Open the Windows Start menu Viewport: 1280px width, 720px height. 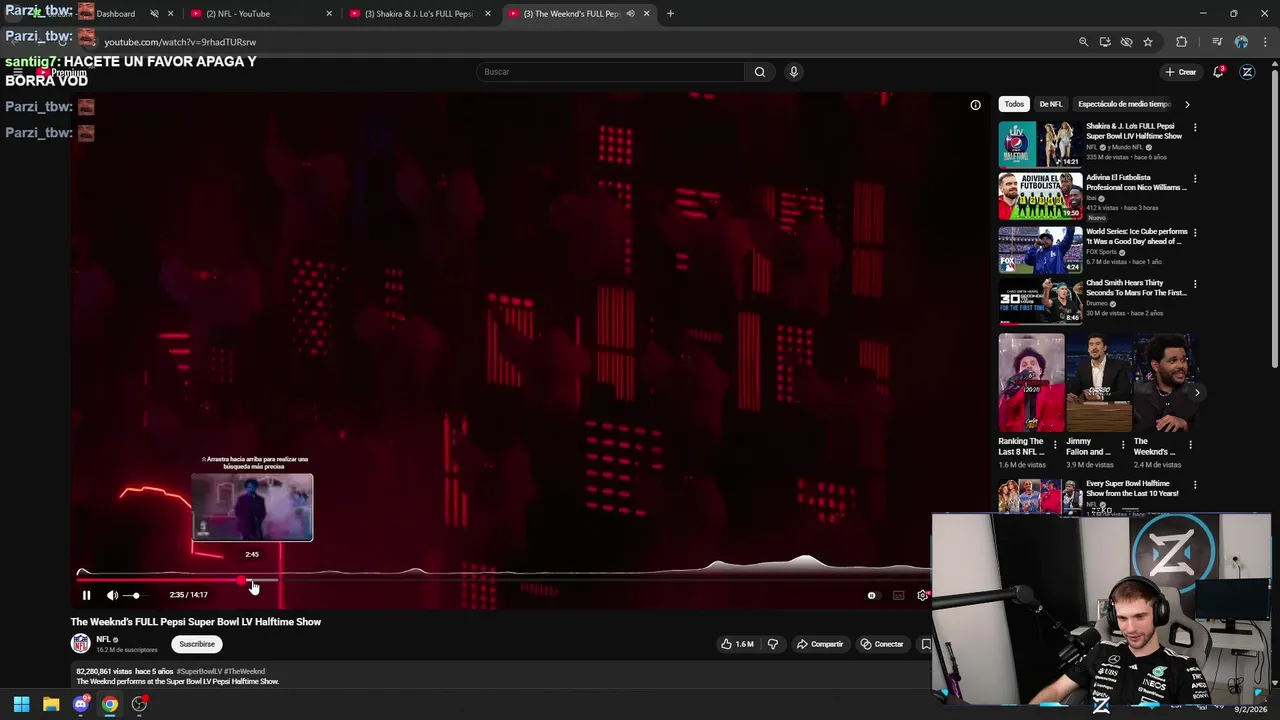point(21,704)
